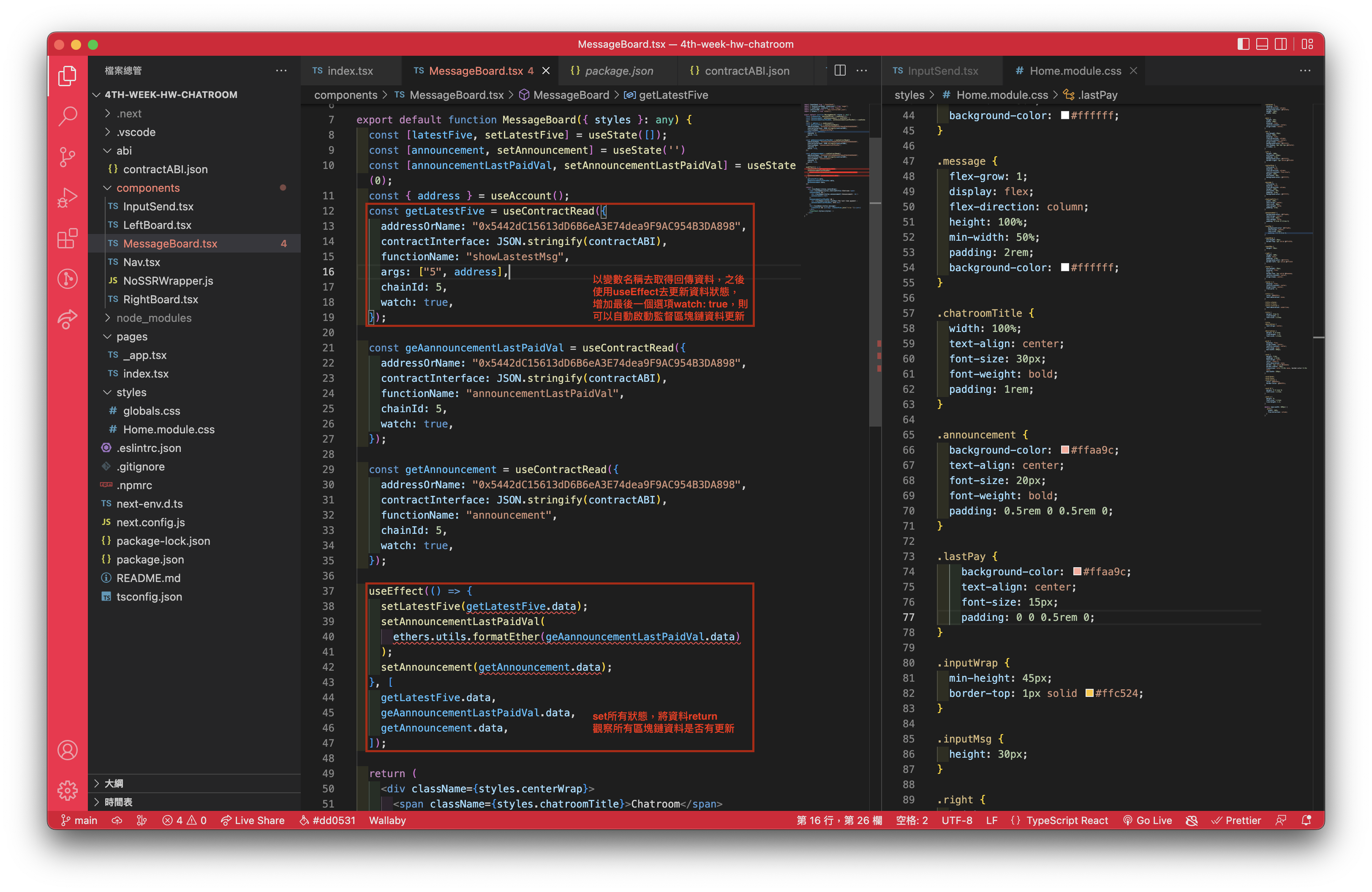The height and width of the screenshot is (892, 1372).
Task: Open the Source Control view
Action: point(68,156)
